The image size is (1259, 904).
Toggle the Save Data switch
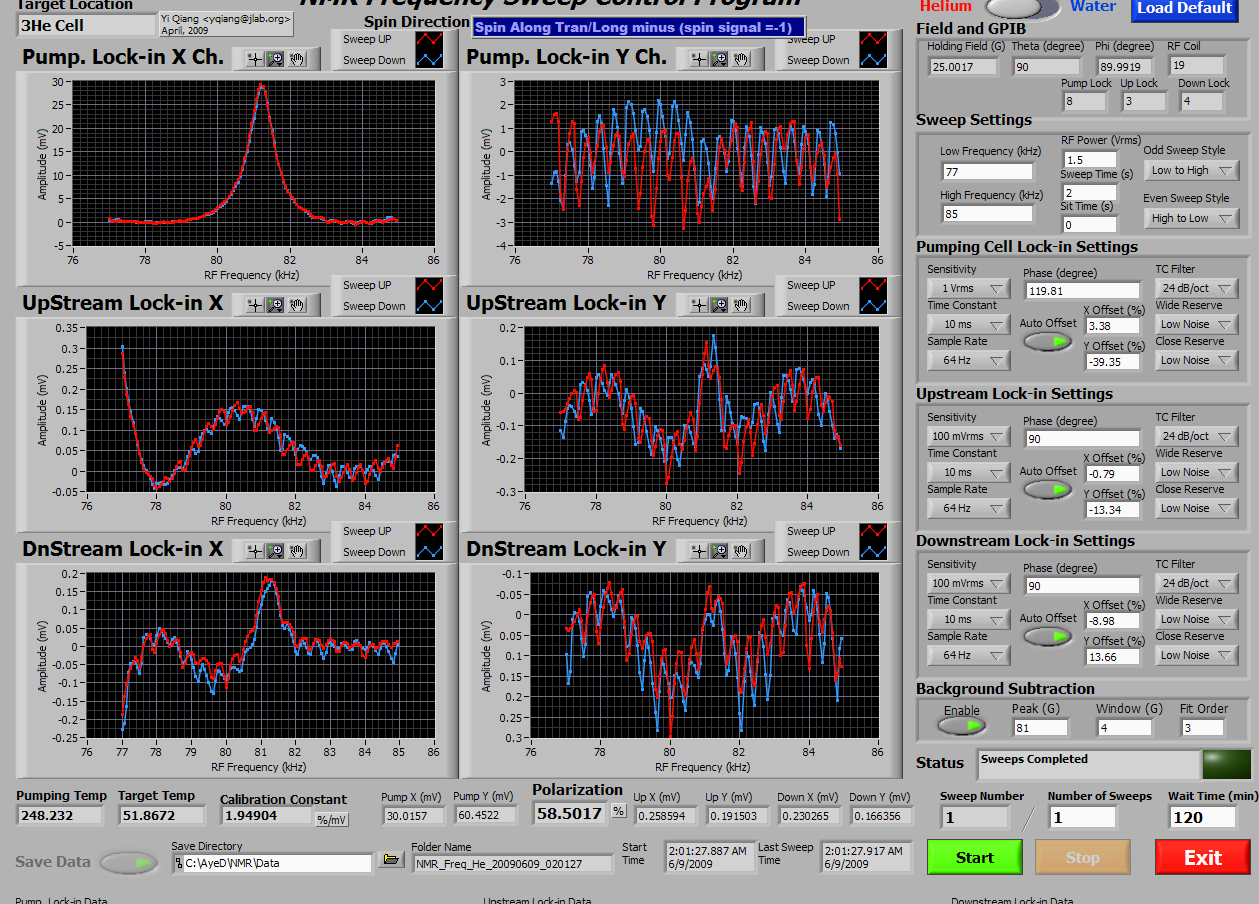(x=130, y=862)
